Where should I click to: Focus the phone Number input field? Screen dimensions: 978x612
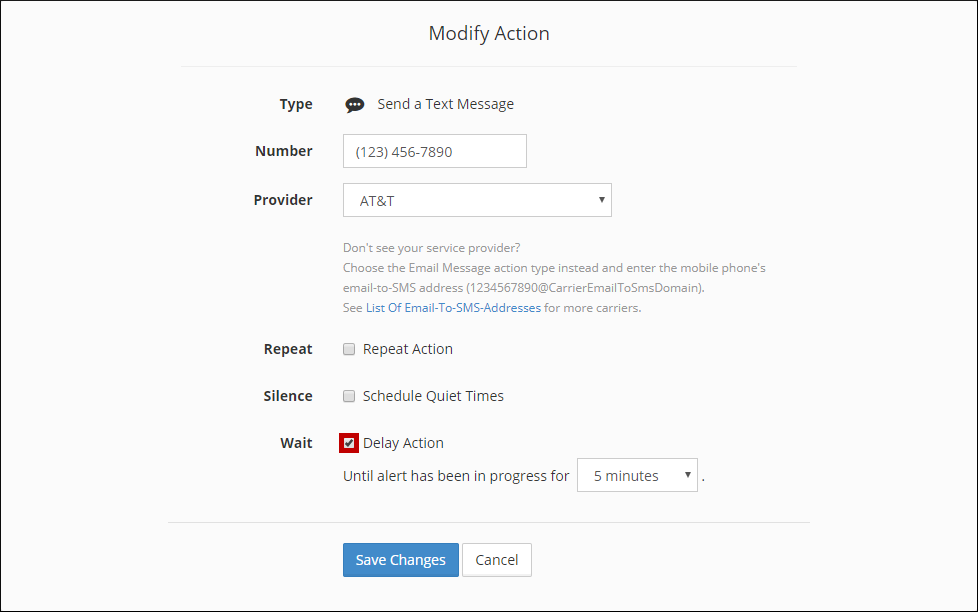(434, 152)
